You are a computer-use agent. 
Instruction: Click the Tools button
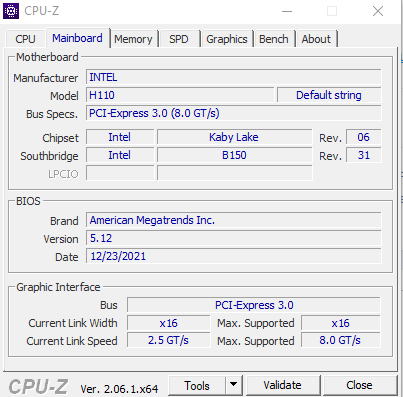tap(197, 385)
